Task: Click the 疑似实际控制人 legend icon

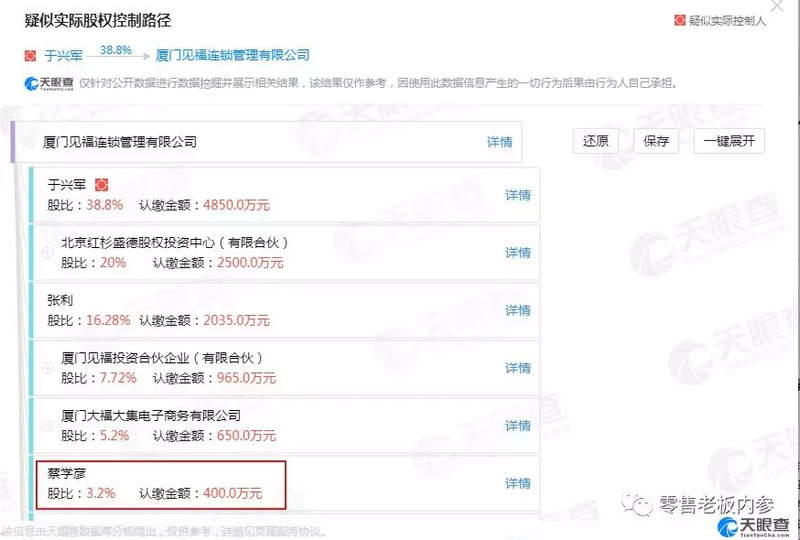Action: tap(680, 20)
